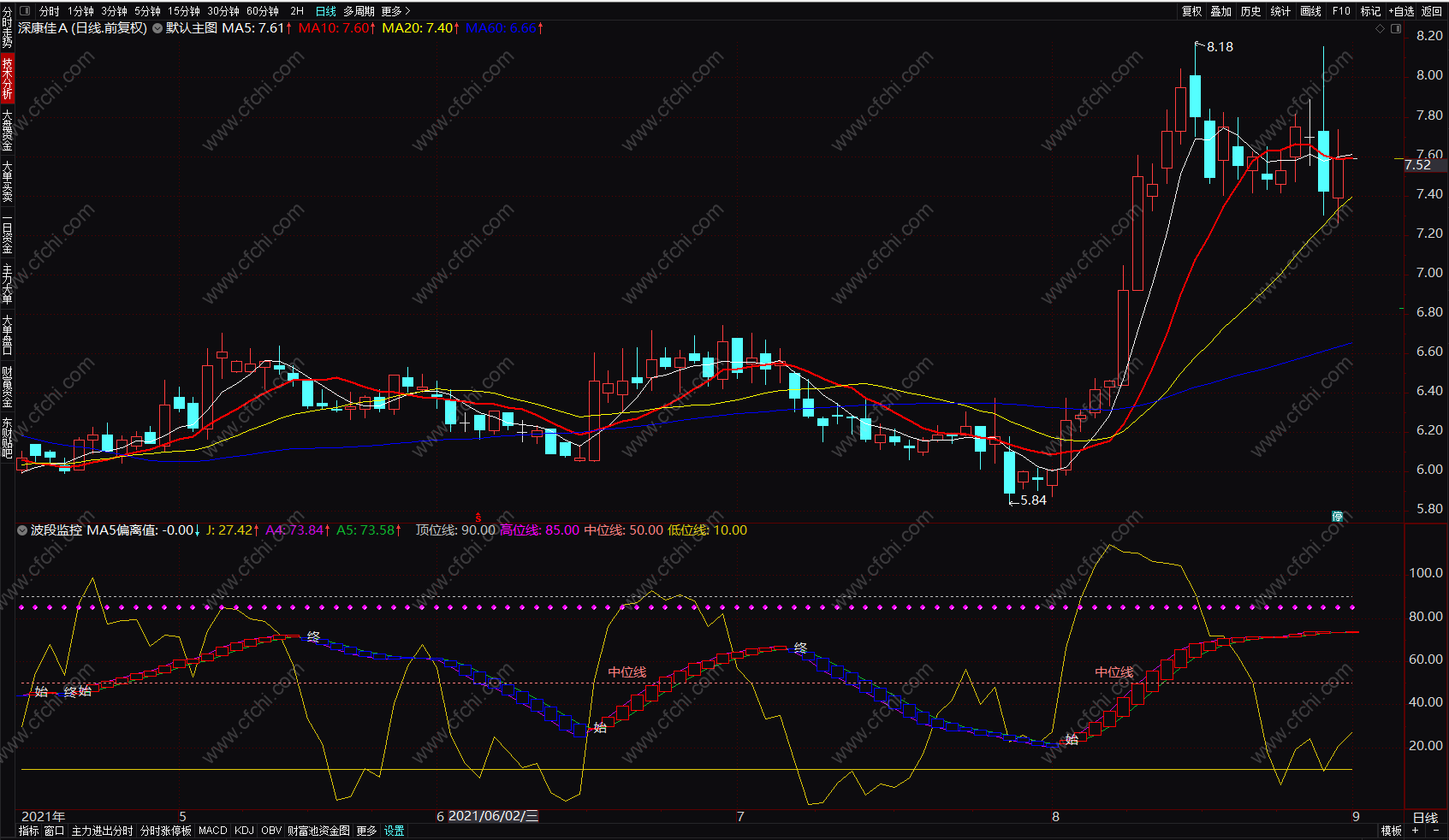The width and height of the screenshot is (1449, 840).
Task: Switch to 60分钟 chart period
Action: coord(263,11)
